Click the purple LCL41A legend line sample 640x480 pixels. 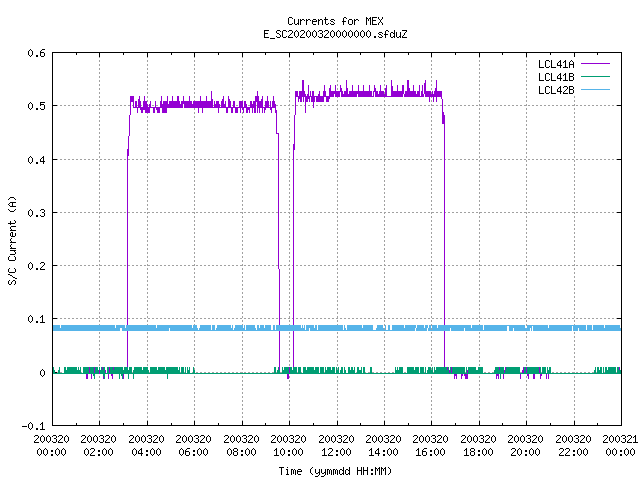point(595,64)
